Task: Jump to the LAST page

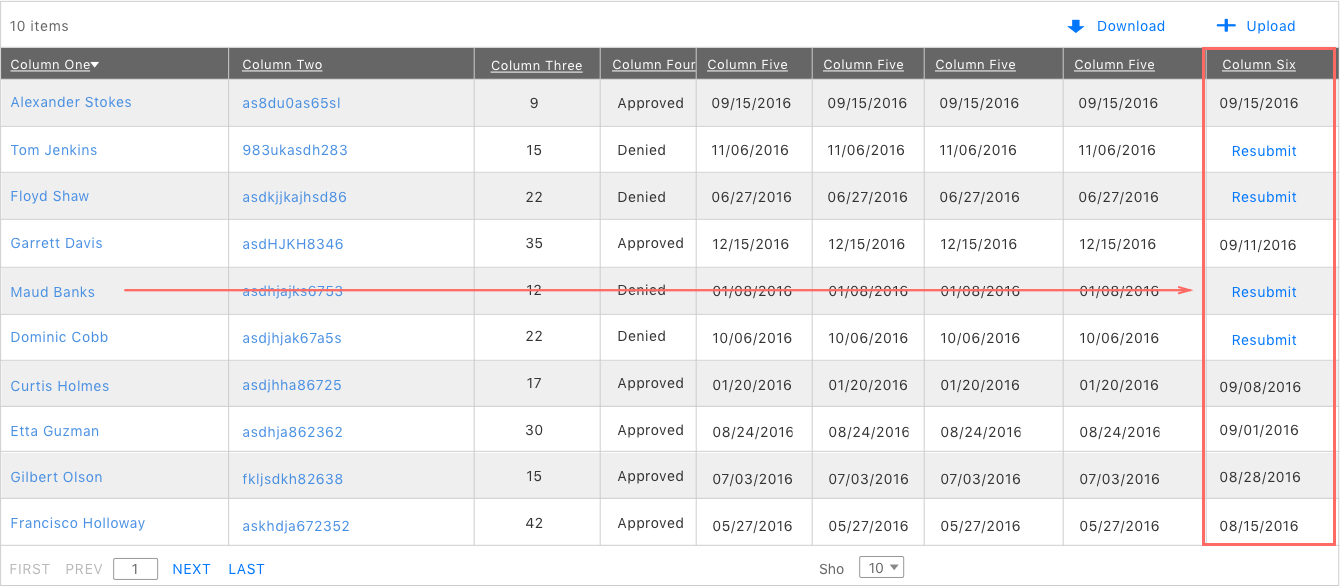Action: coord(246,569)
